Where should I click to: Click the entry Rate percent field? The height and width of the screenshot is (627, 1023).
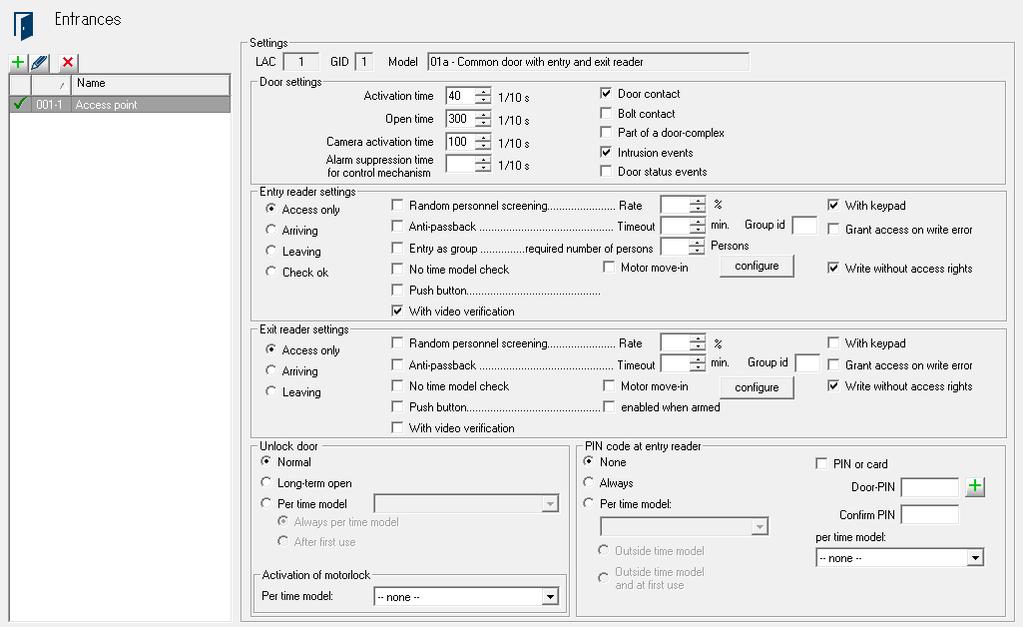tap(675, 205)
